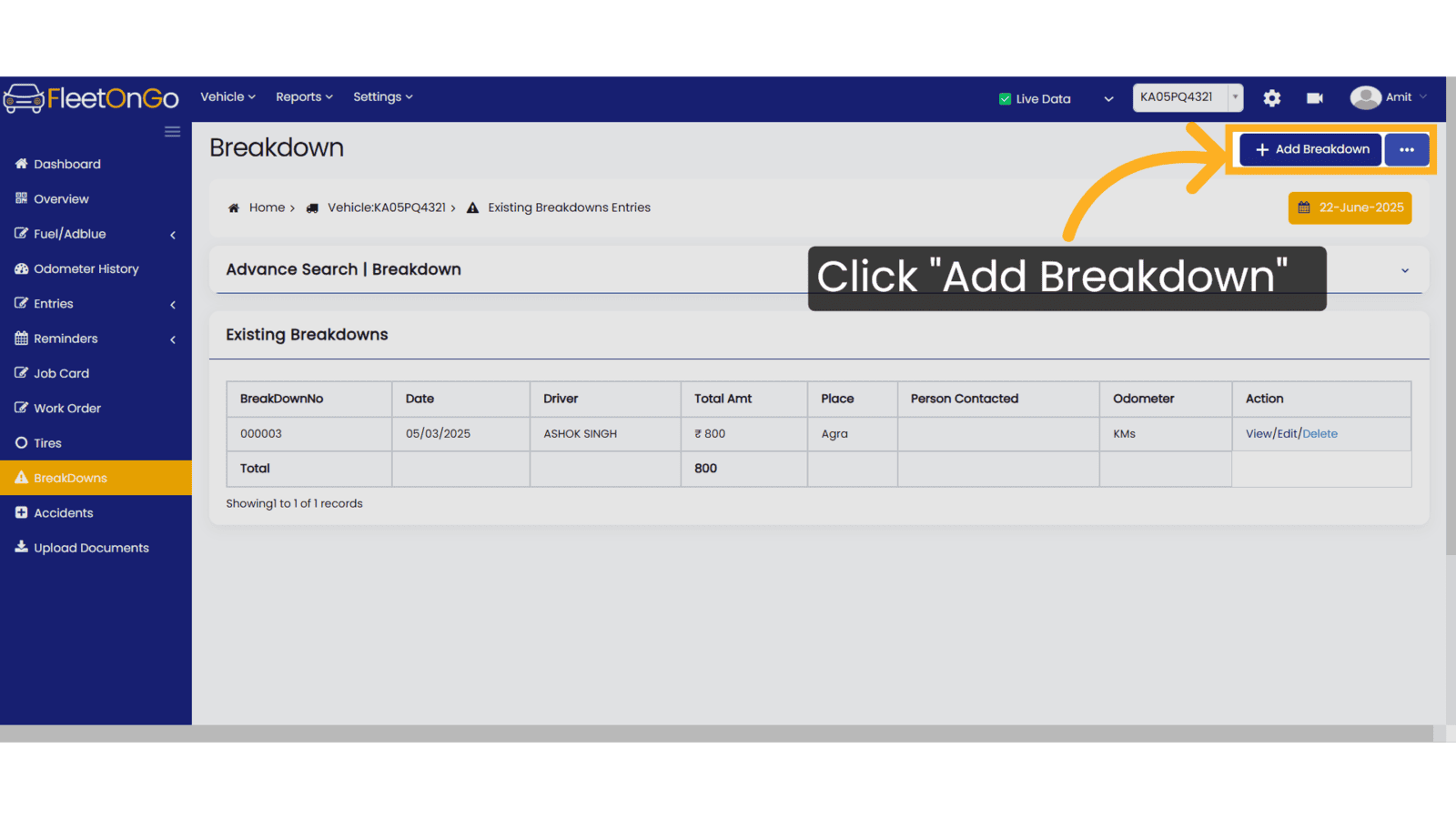This screenshot has height=819, width=1456.
Task: Click the Accidents plus-square icon
Action: pos(21,512)
